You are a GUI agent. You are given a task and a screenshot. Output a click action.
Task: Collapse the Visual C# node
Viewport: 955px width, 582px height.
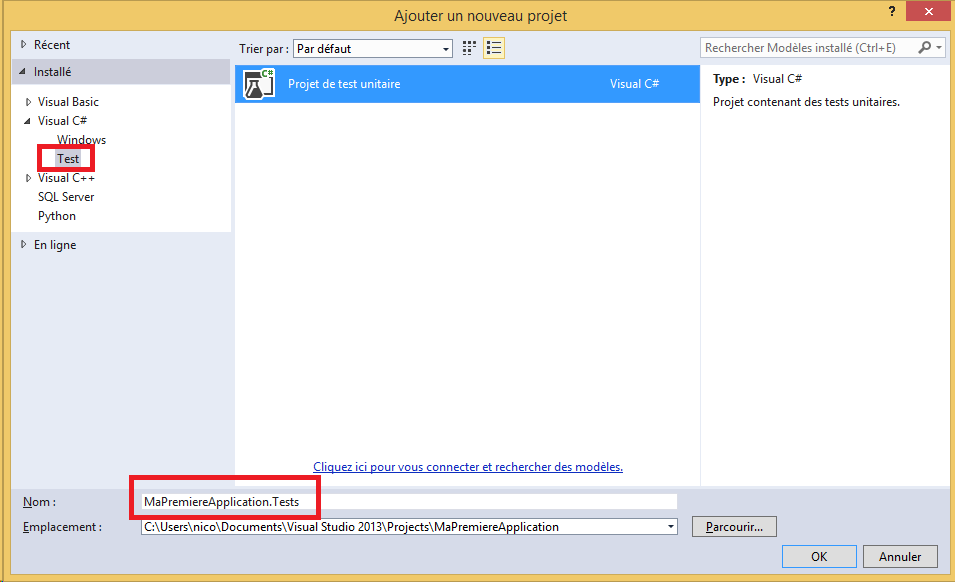(x=27, y=121)
